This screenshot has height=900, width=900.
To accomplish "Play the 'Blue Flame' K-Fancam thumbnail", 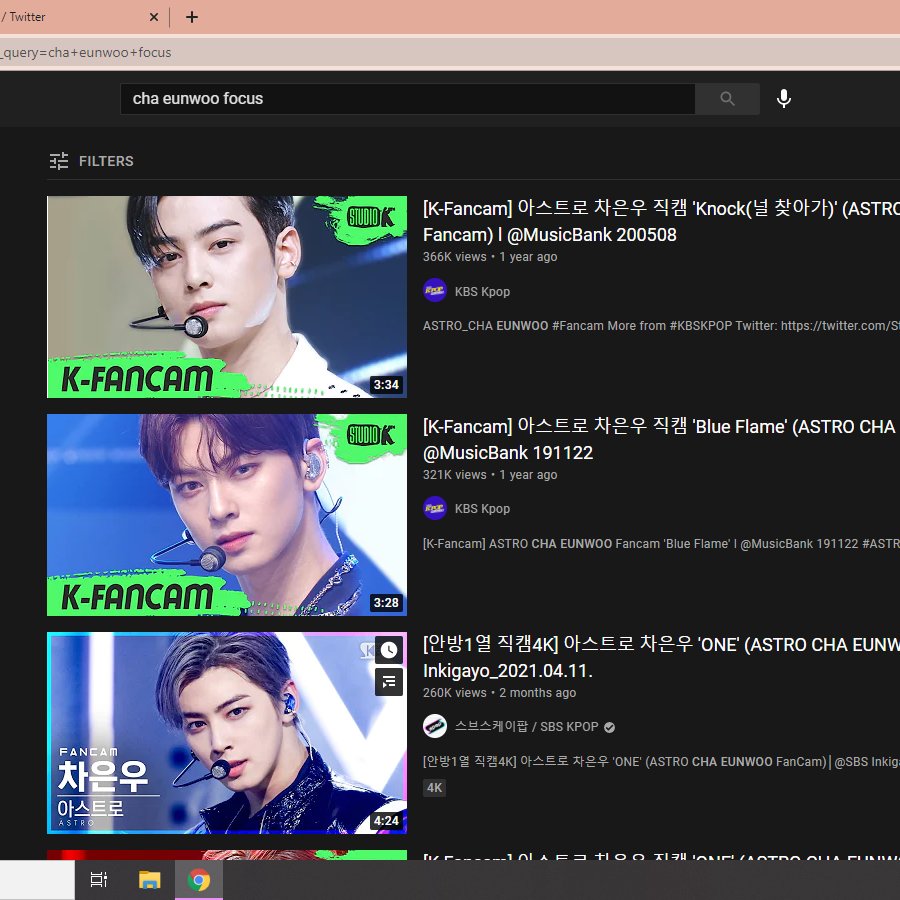I will point(227,515).
